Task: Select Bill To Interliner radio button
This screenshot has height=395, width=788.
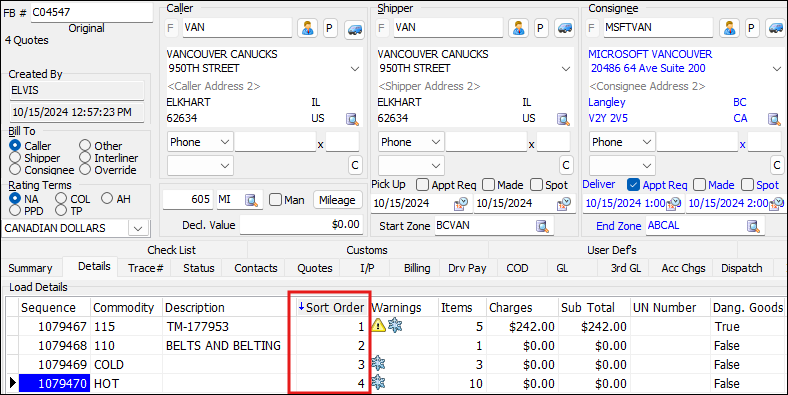Action: tap(85, 158)
